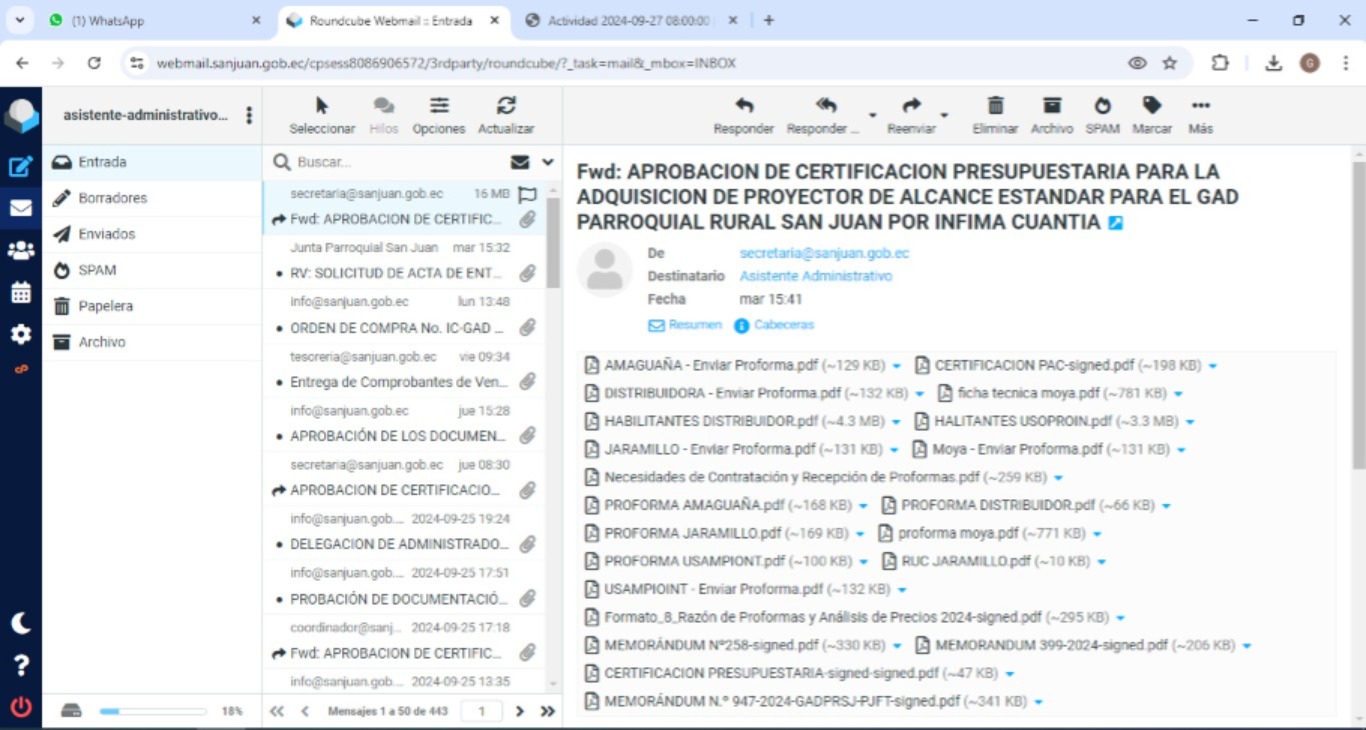Toggle unread filter envelope in search bar
The image size is (1366, 730).
[x=520, y=162]
